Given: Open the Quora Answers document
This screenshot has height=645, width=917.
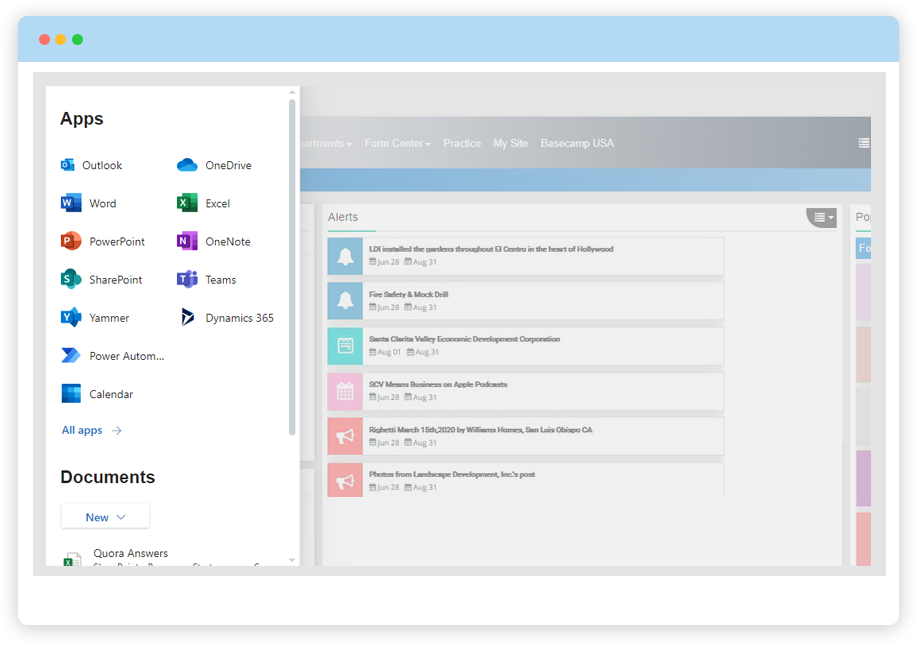Looking at the screenshot, I should pyautogui.click(x=130, y=553).
